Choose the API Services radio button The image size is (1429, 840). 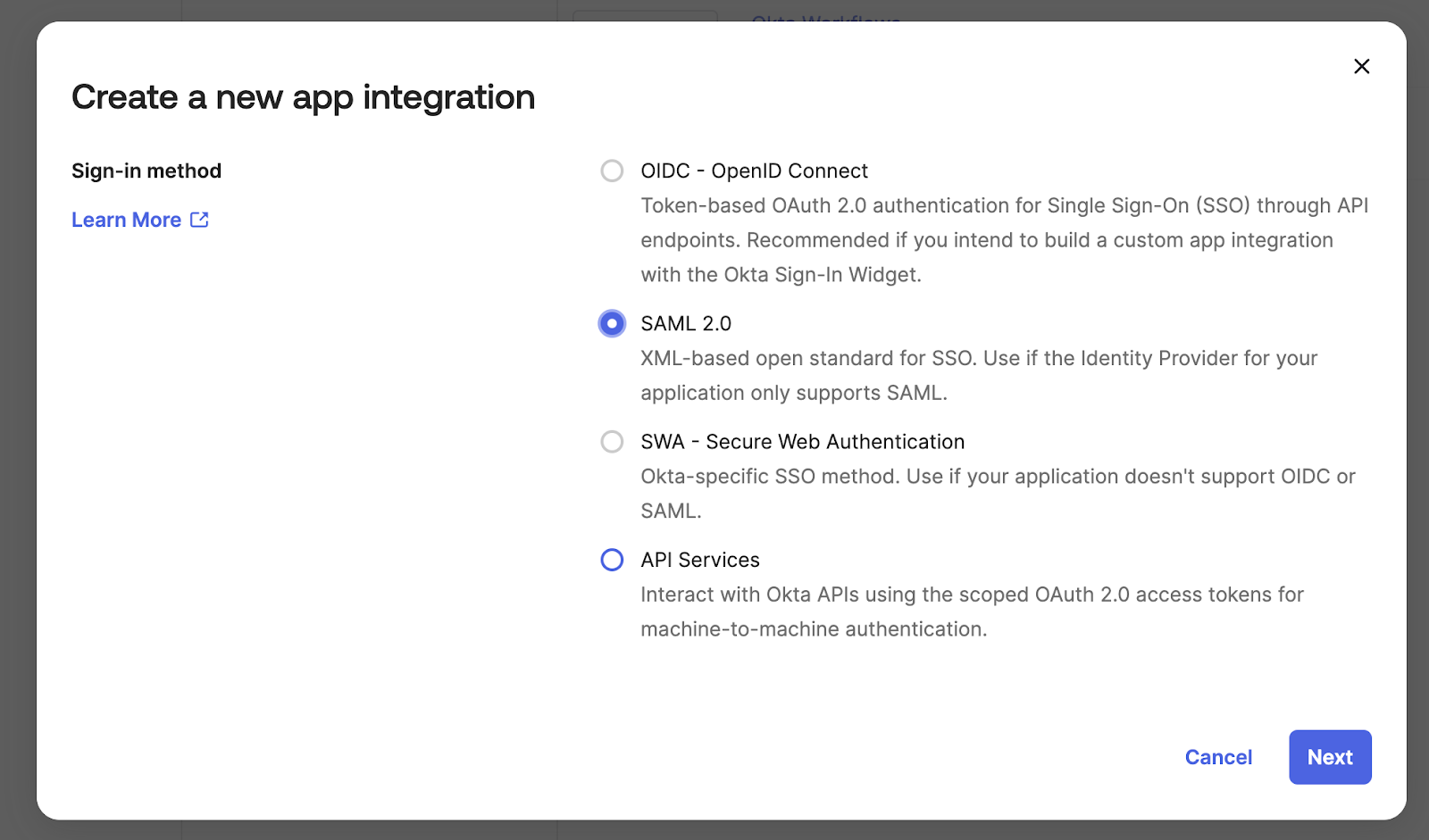click(612, 560)
